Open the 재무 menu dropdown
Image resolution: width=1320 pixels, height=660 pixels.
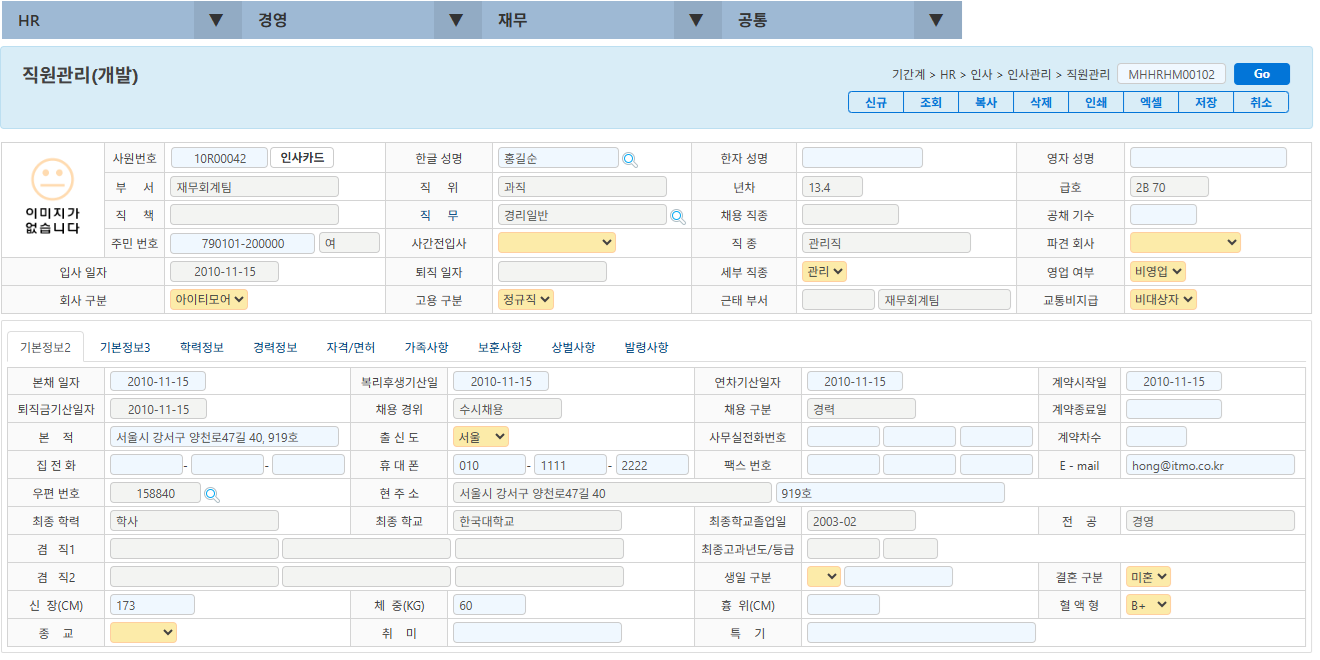click(x=696, y=19)
